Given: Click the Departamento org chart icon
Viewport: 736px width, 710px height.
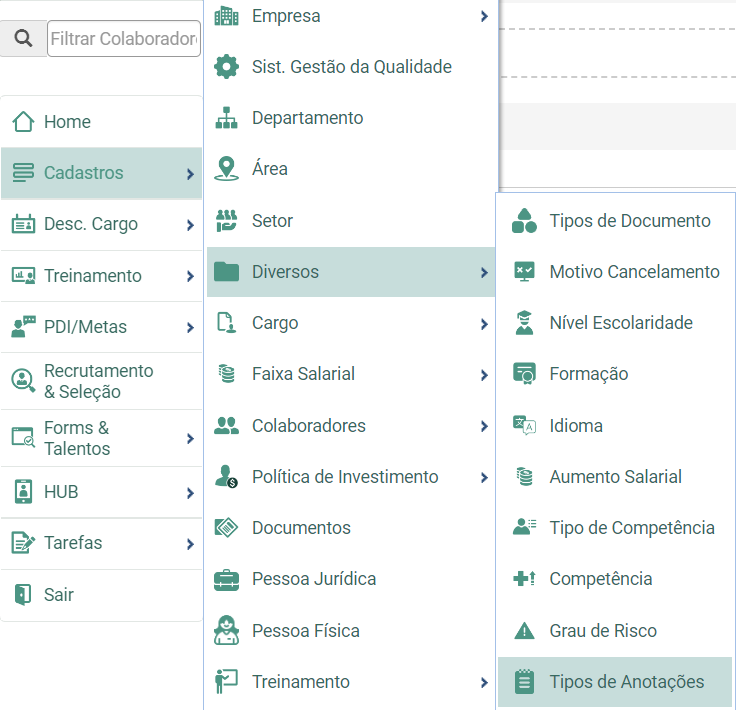Looking at the screenshot, I should click(226, 118).
